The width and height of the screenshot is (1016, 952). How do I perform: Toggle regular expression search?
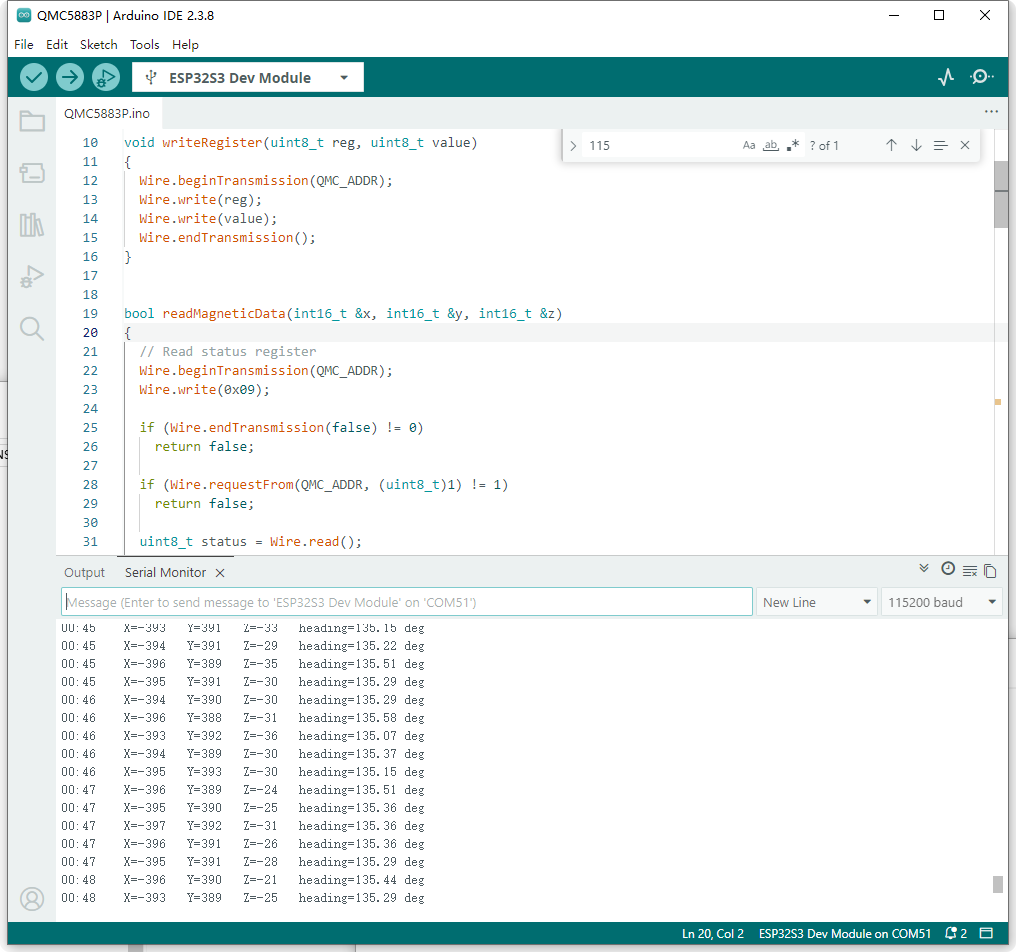coord(792,145)
